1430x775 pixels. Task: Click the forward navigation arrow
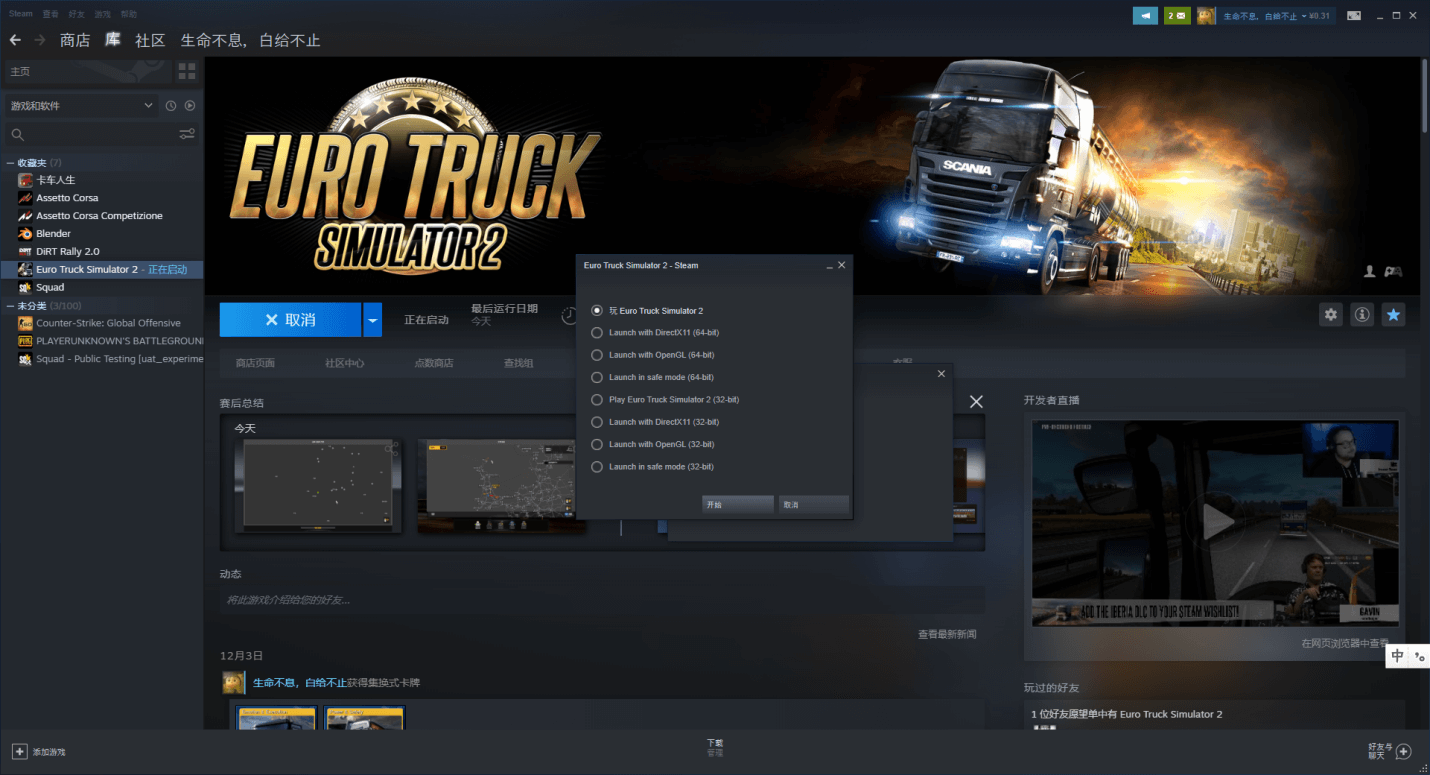(x=40, y=40)
